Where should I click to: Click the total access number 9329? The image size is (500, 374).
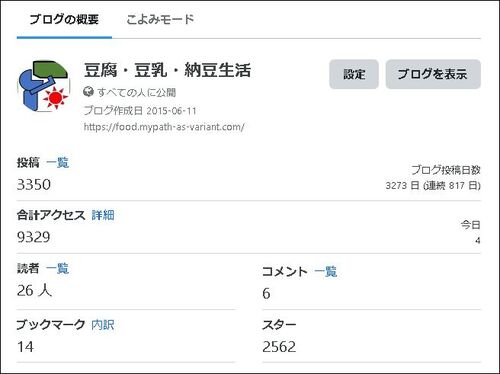click(x=34, y=237)
